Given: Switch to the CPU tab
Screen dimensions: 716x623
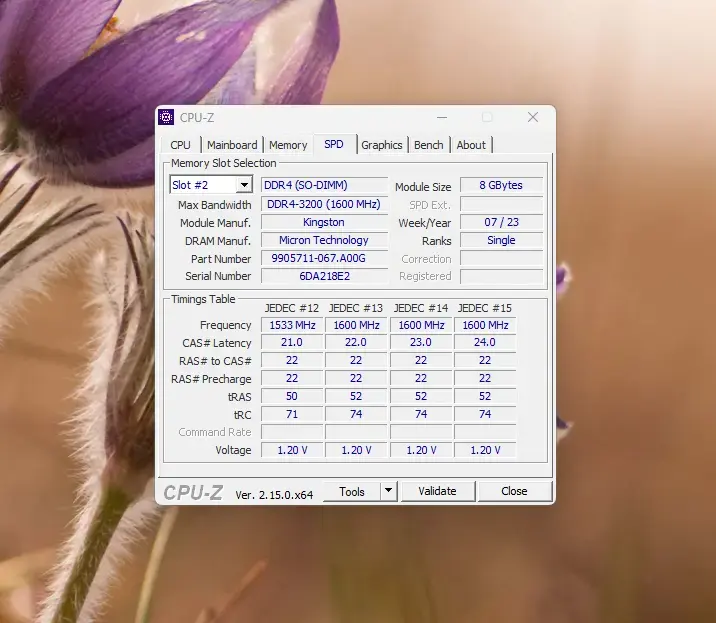Looking at the screenshot, I should tap(180, 145).
